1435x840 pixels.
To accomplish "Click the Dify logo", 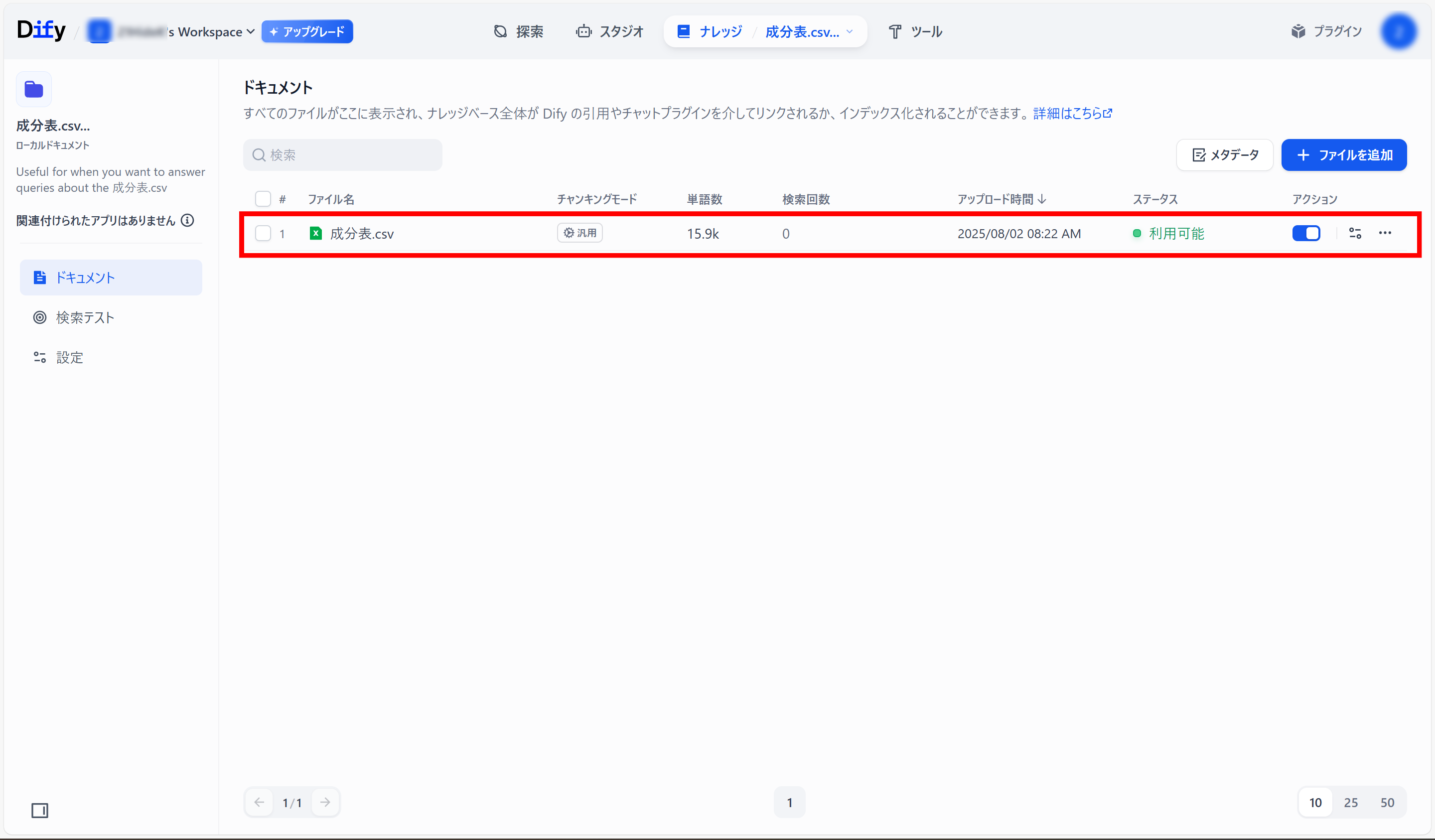I will click(41, 31).
